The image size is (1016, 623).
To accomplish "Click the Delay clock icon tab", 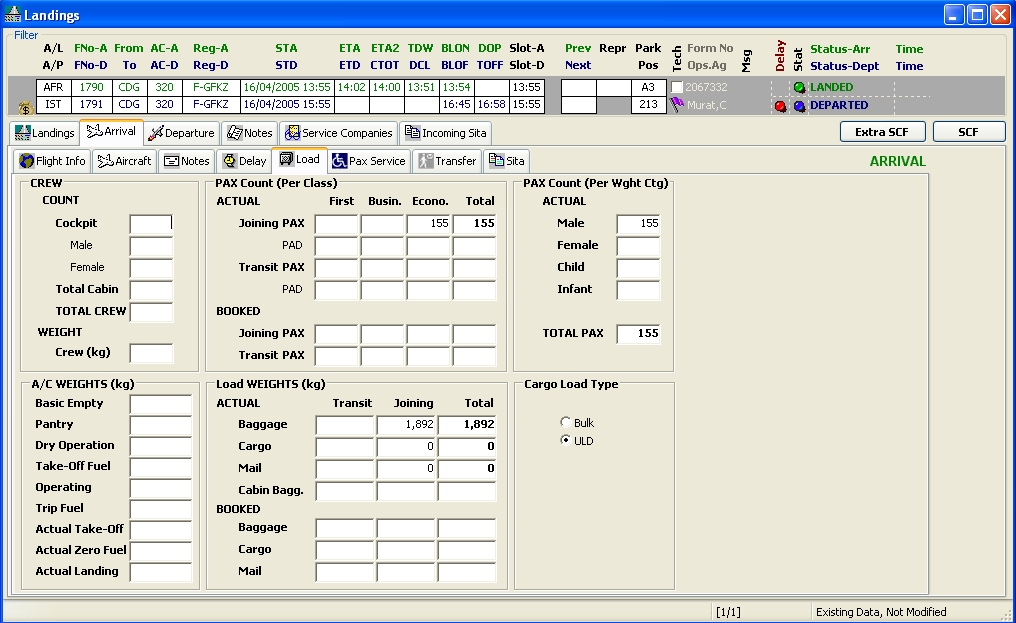I will click(231, 161).
